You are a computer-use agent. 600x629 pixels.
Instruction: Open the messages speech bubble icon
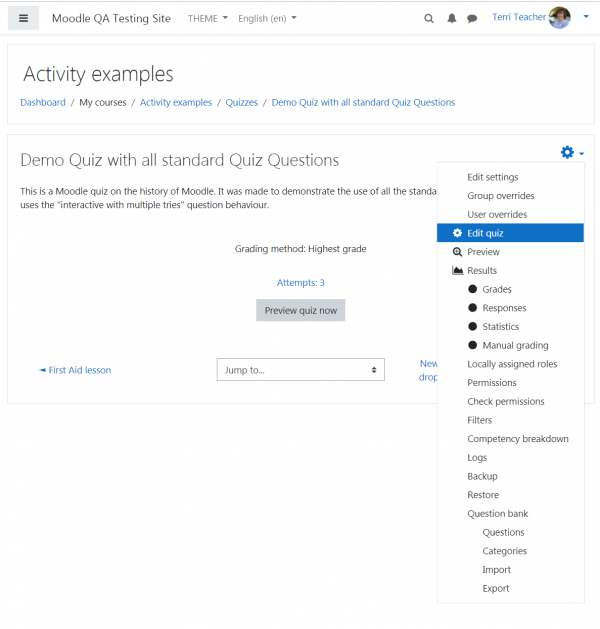point(472,18)
